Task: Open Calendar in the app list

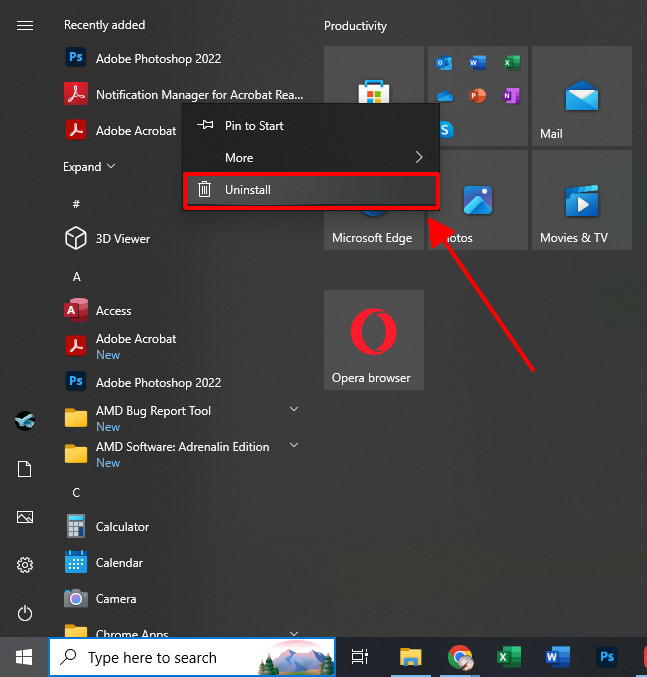Action: pyautogui.click(x=118, y=563)
